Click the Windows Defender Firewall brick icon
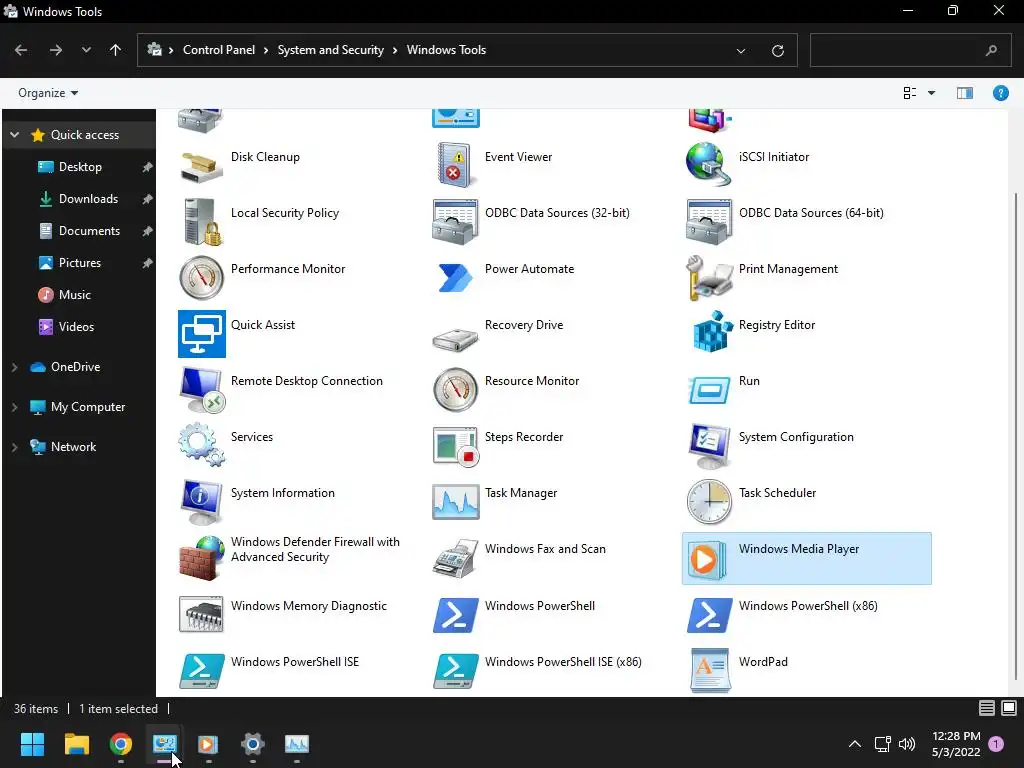The width and height of the screenshot is (1024, 768). 202,558
